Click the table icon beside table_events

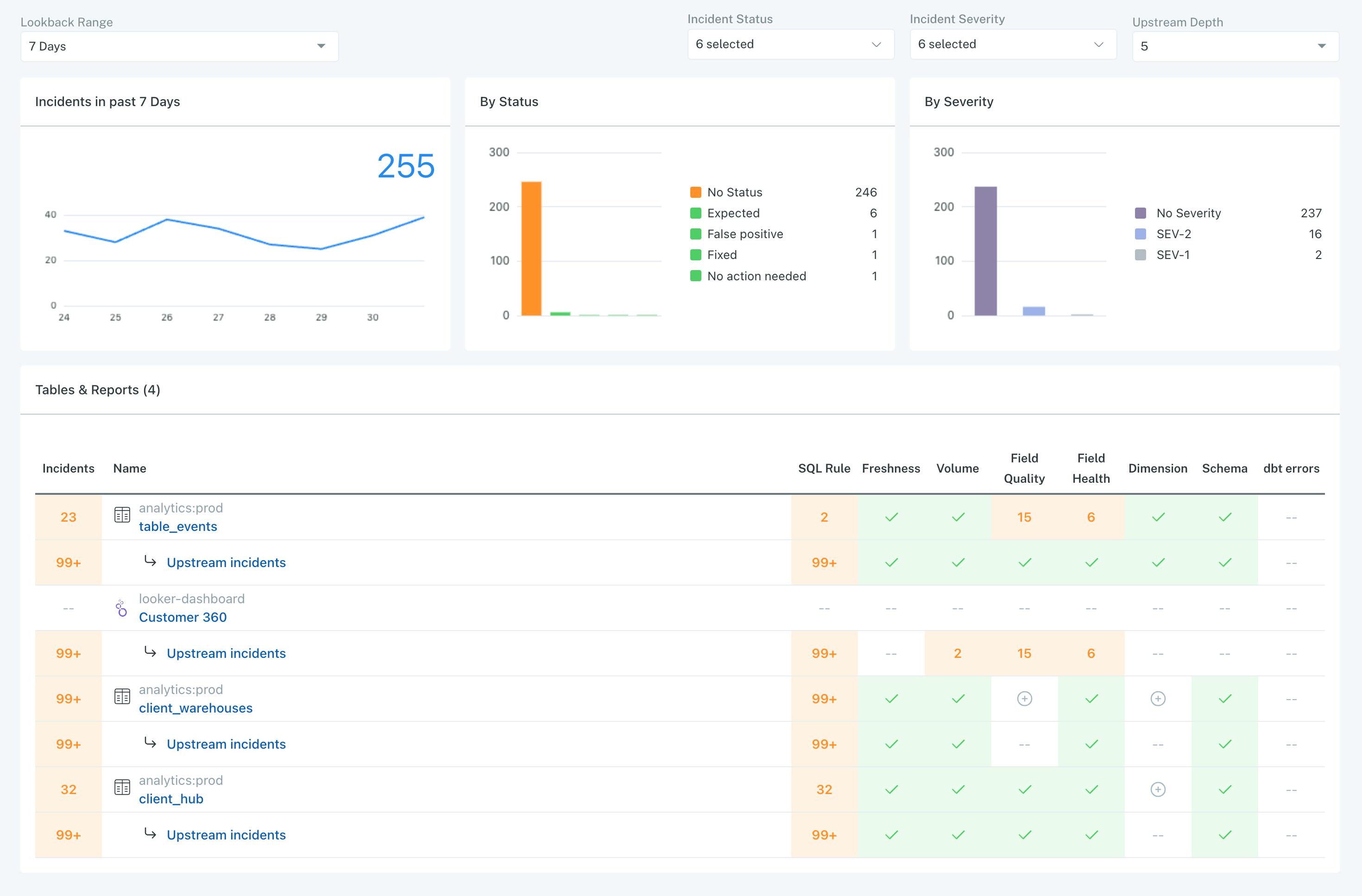point(122,515)
